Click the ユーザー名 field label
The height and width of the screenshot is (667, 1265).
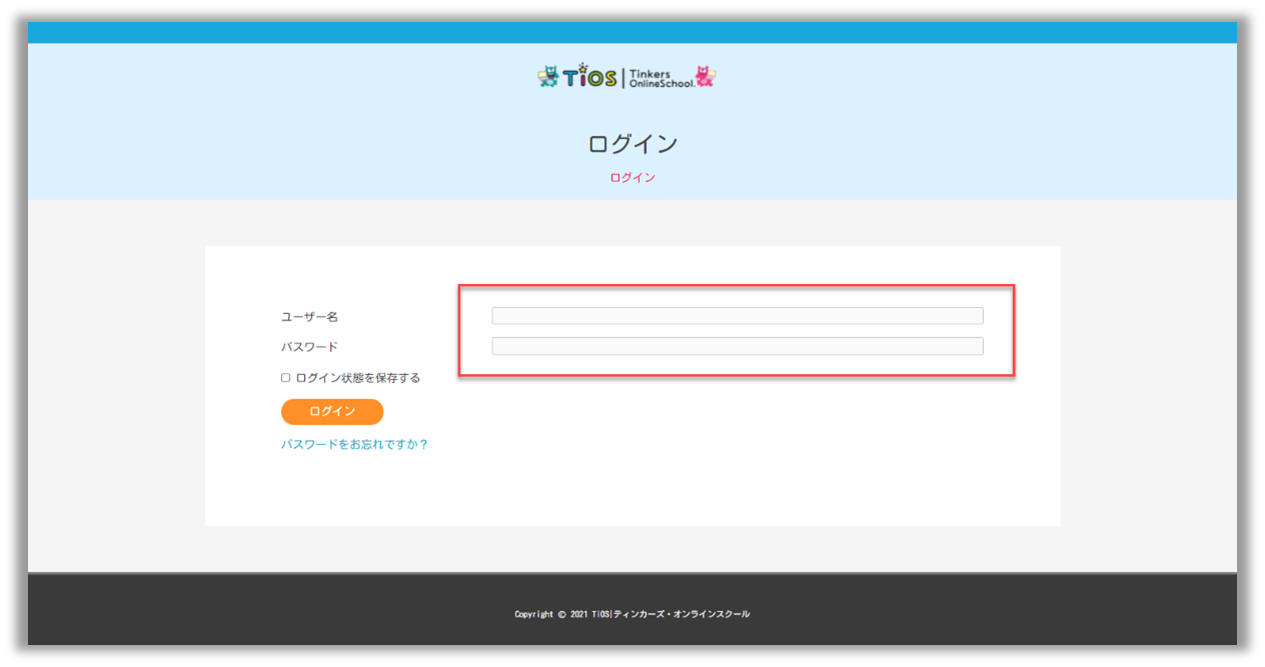click(309, 317)
